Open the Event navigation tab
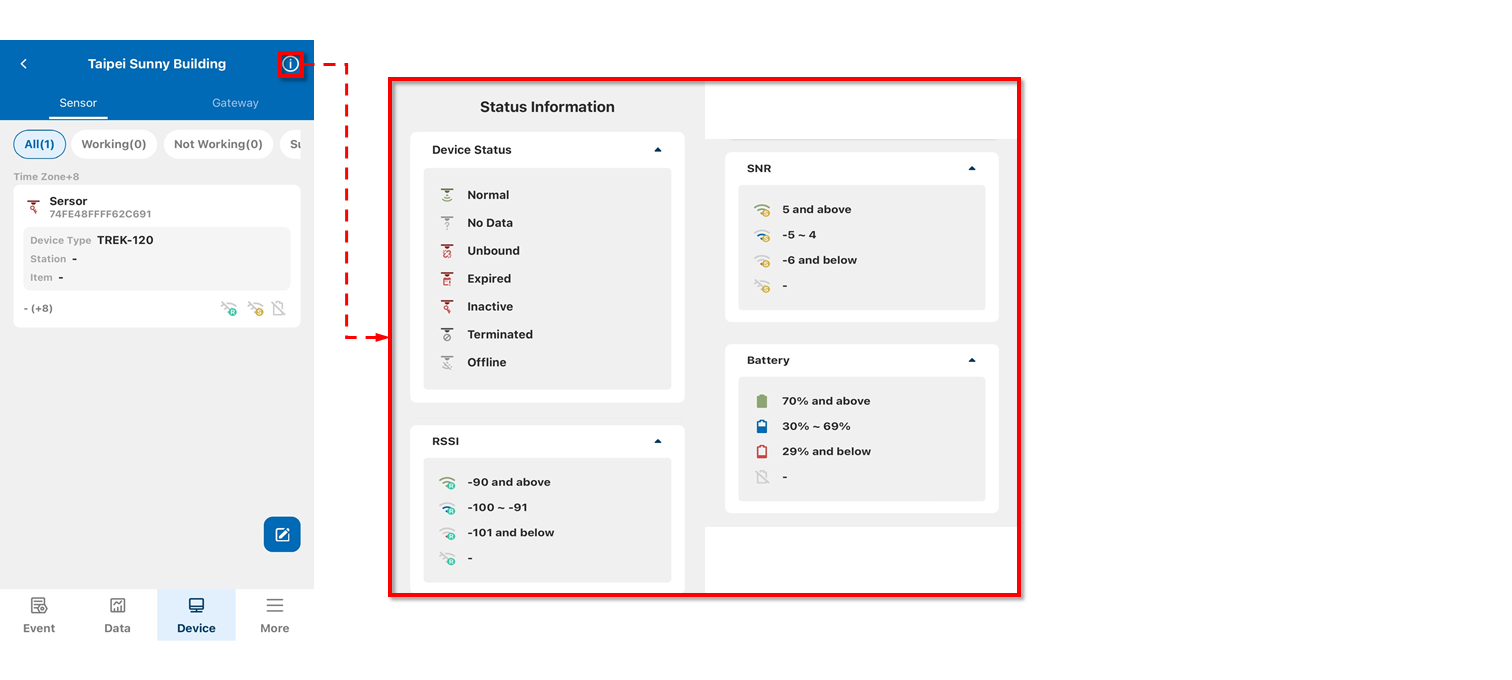1512x680 pixels. pos(39,615)
